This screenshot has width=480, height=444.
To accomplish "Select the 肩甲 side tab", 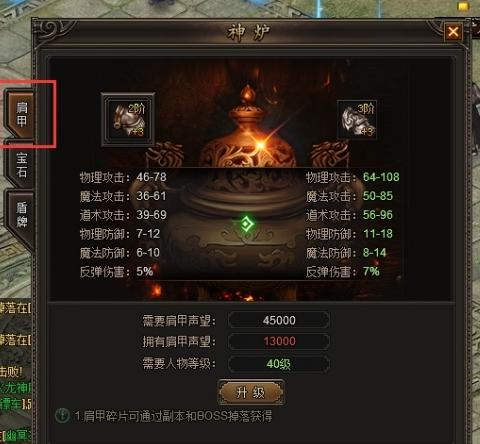I will pos(21,114).
